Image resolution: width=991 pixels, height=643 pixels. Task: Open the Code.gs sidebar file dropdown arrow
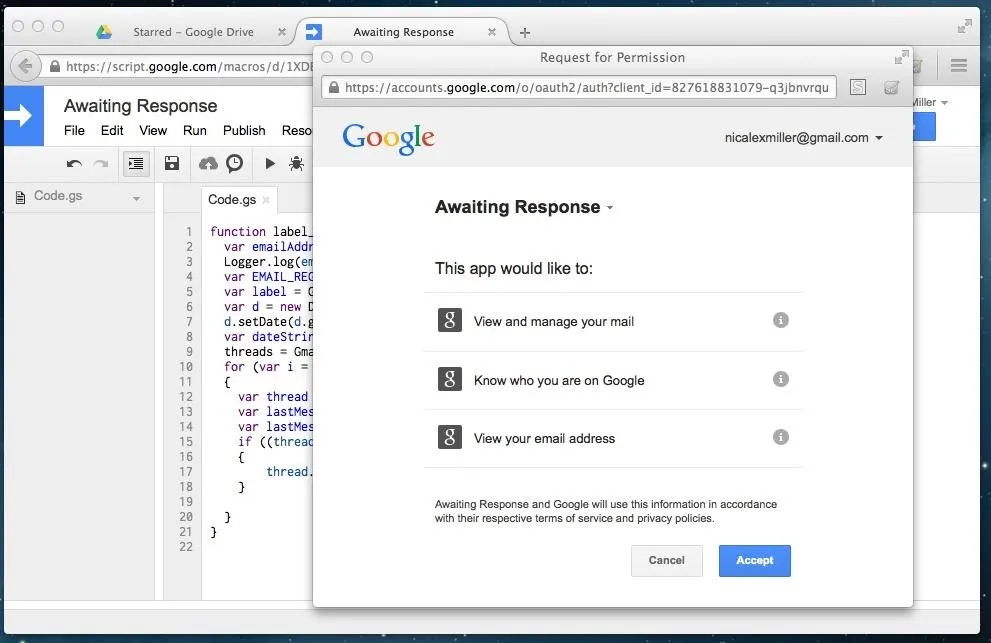136,199
